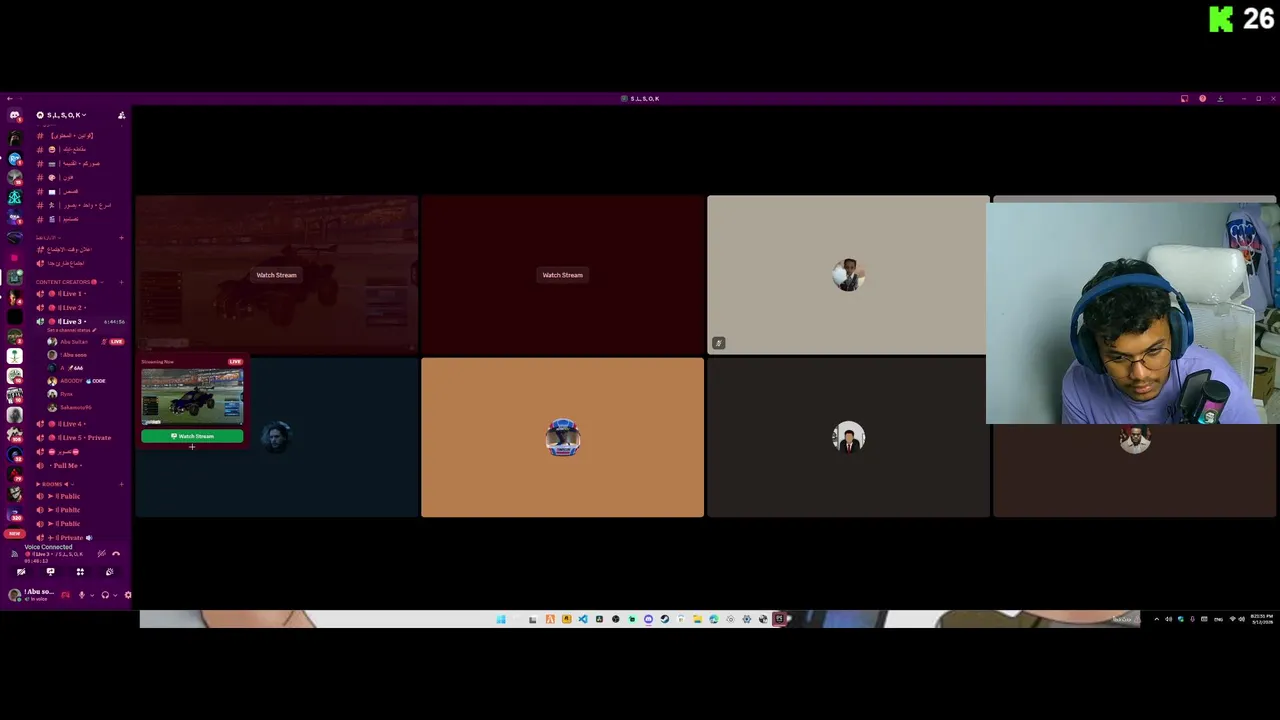Add a channel to CONTENT CREATORS category
The image size is (1280, 720).
pos(122,282)
